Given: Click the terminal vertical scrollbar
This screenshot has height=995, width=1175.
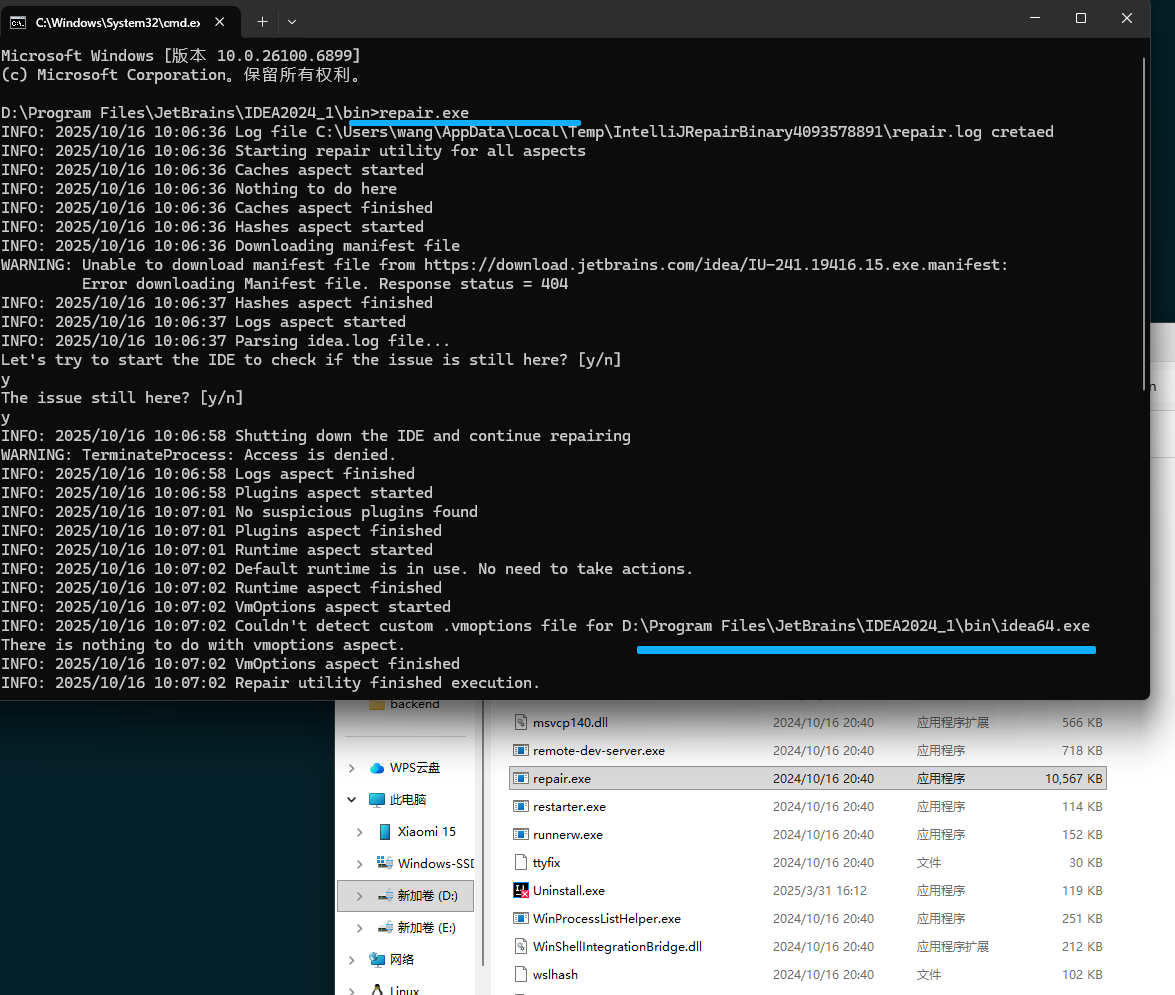Looking at the screenshot, I should click(x=1144, y=225).
